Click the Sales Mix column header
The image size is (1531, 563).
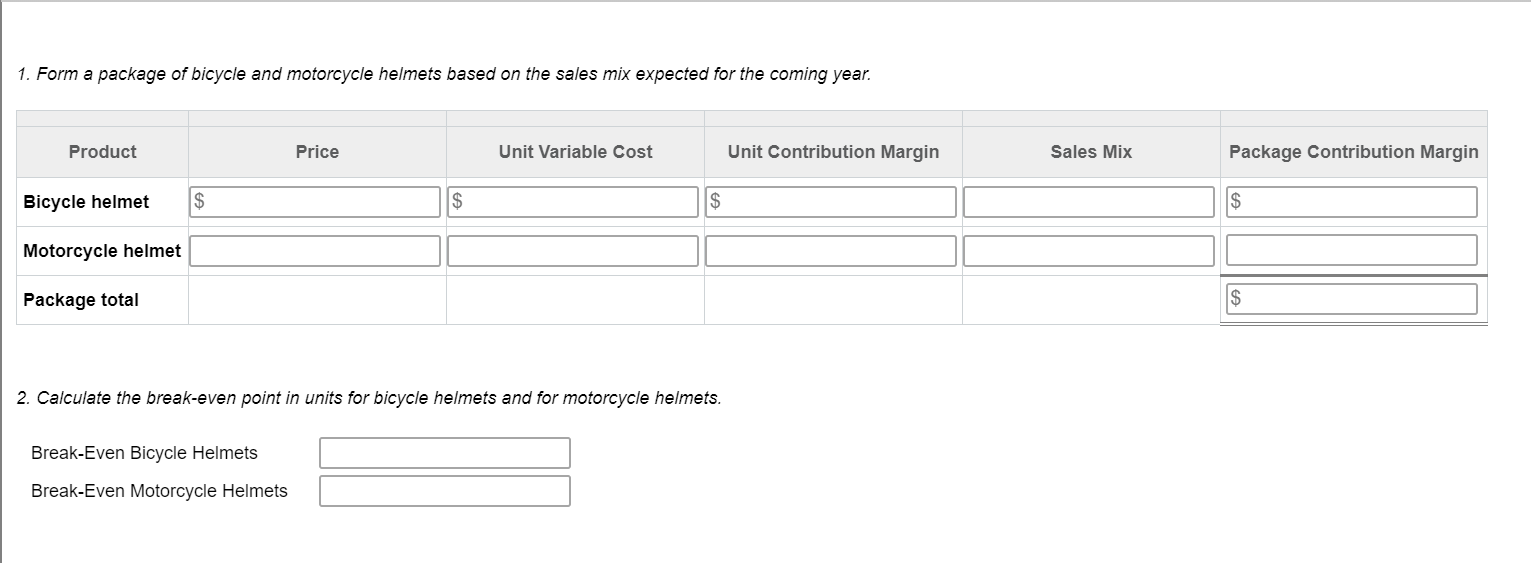pos(1091,152)
